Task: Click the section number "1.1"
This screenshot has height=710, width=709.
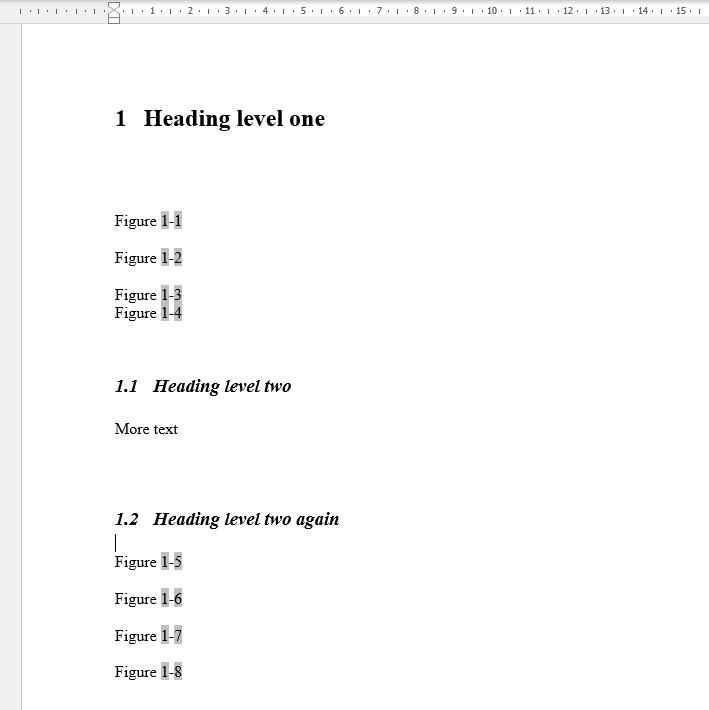Action: pos(126,386)
